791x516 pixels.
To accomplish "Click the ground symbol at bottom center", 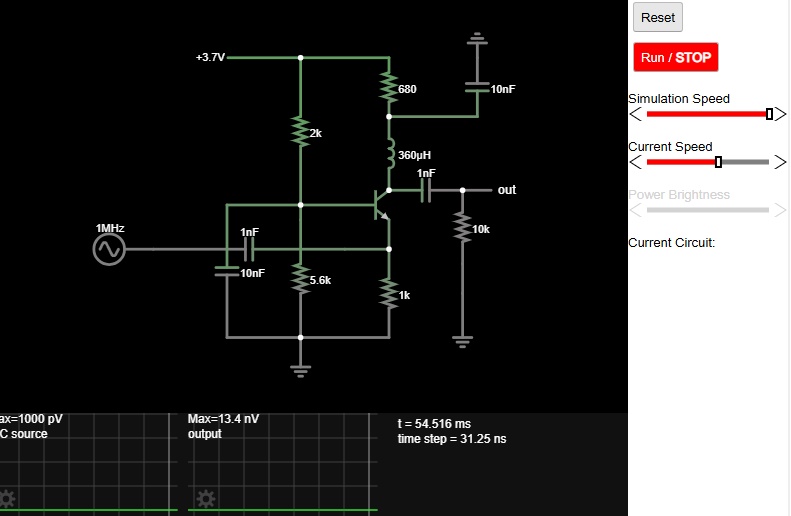I will (x=301, y=371).
